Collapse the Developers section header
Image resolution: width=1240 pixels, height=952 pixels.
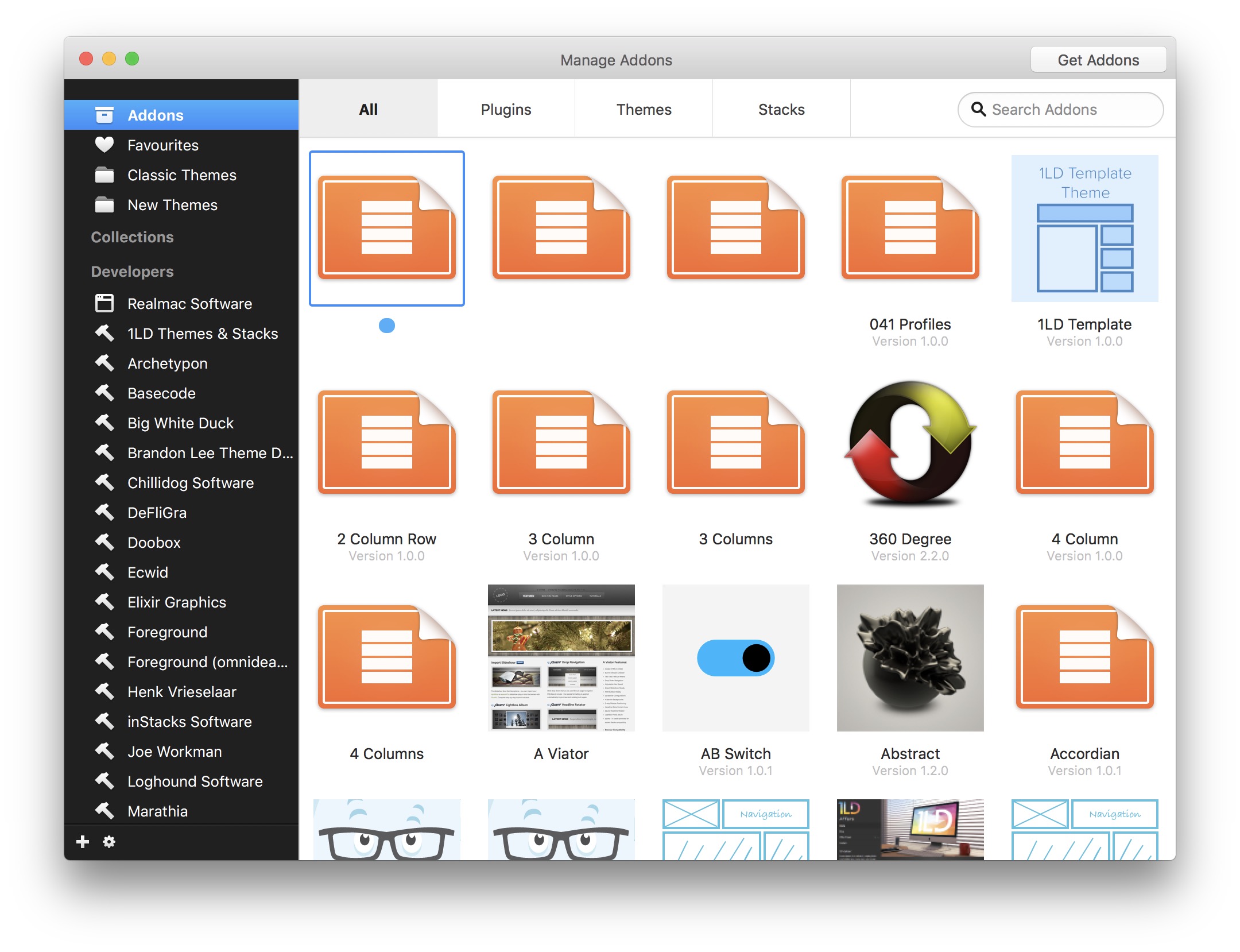132,271
